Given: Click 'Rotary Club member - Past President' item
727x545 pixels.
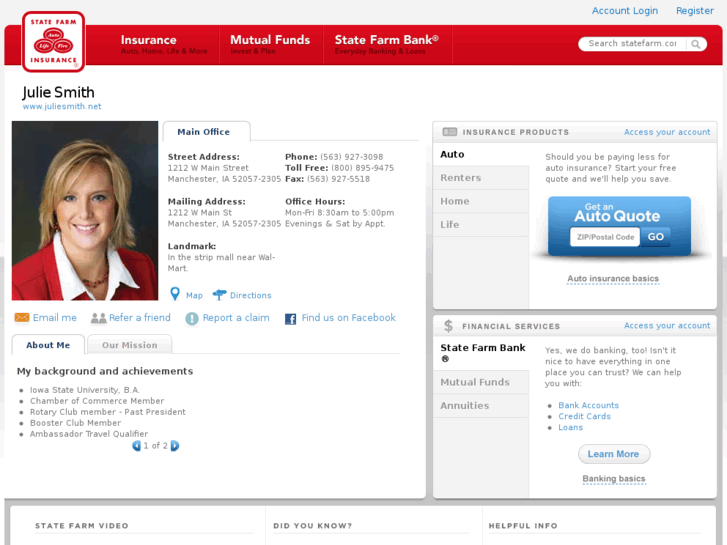Looking at the screenshot, I should click(x=108, y=412).
